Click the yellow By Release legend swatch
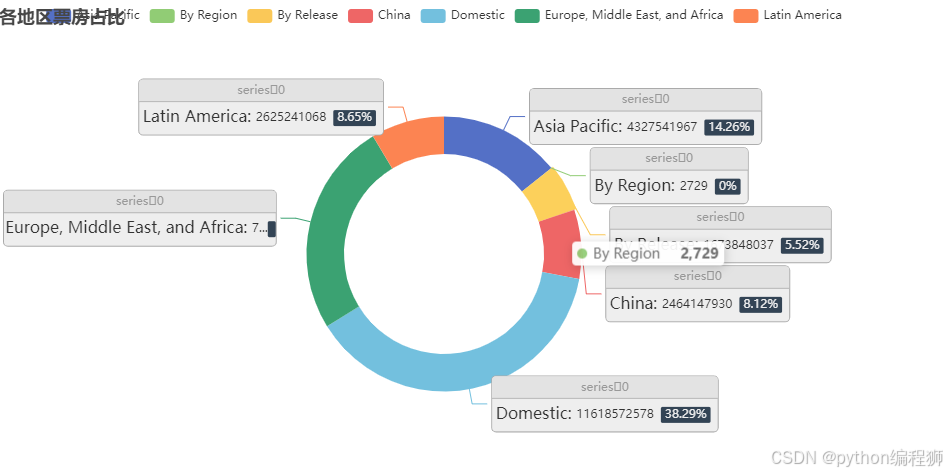947x473 pixels. point(260,16)
